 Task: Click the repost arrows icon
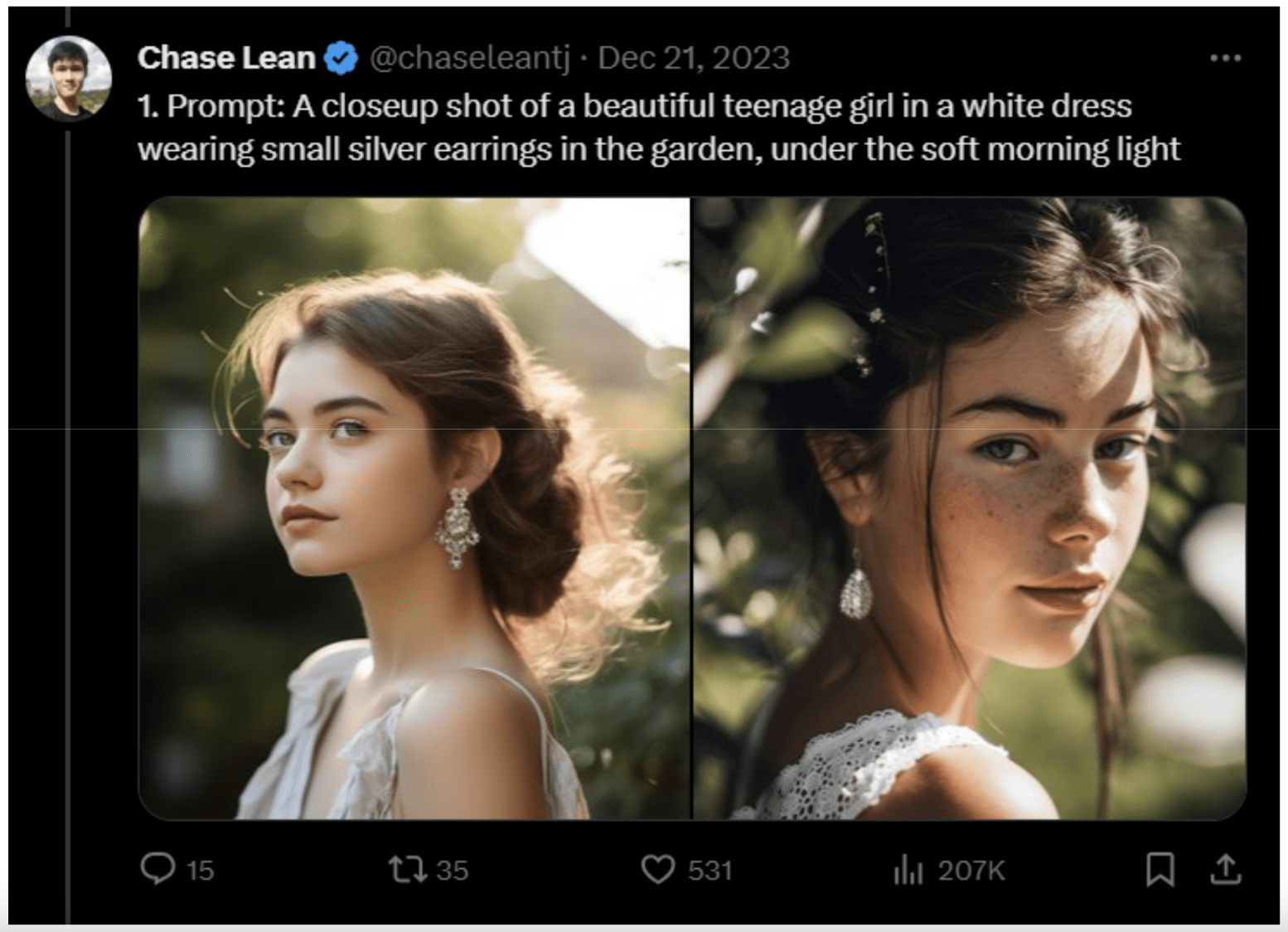pos(407,869)
